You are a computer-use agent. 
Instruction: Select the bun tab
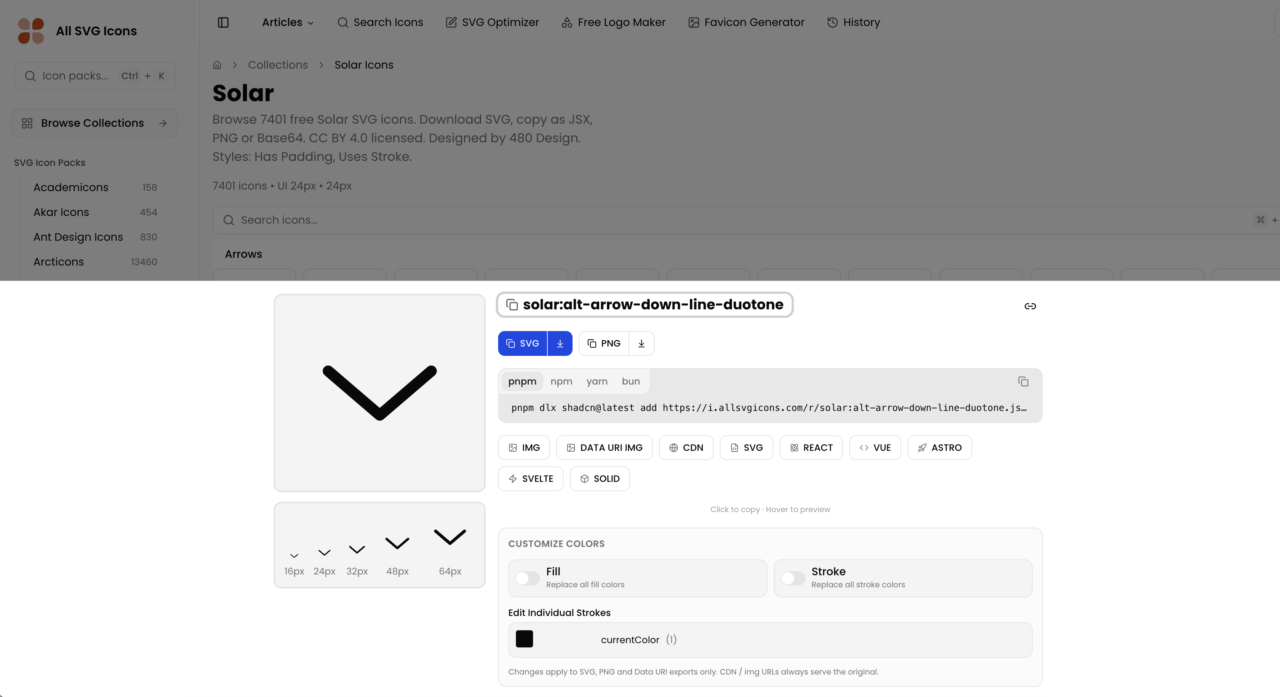coord(631,381)
